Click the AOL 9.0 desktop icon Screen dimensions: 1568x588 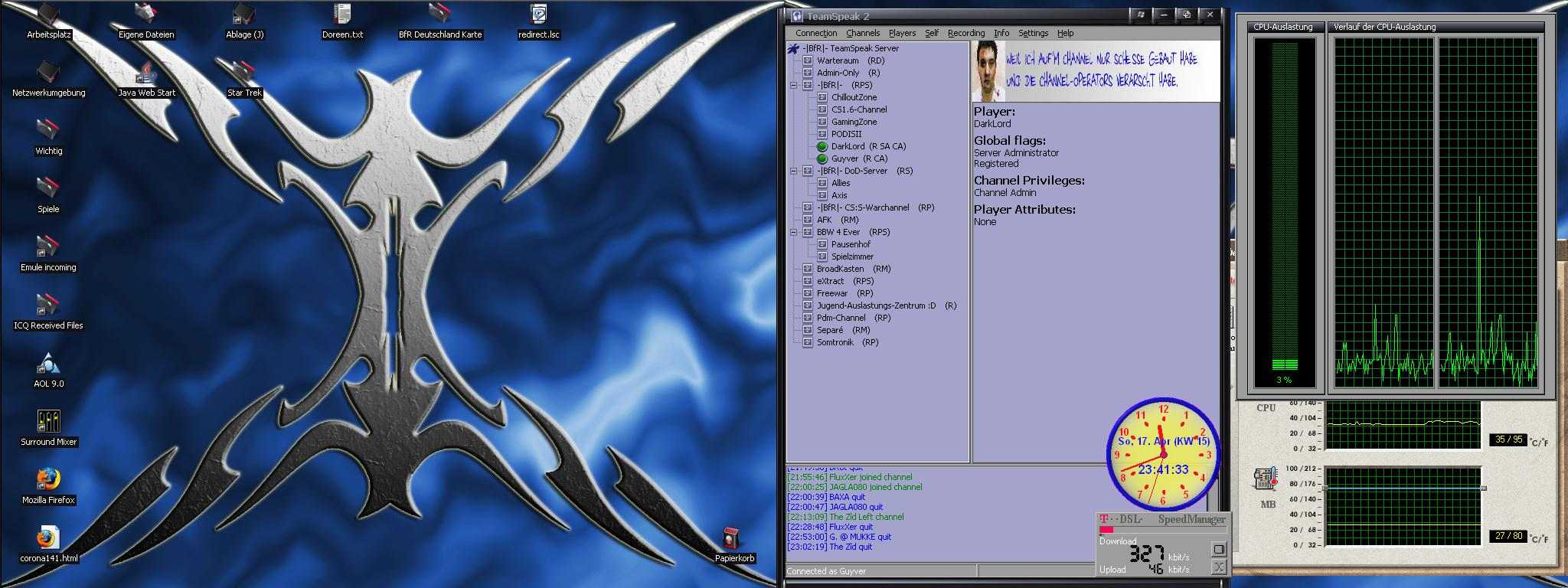(x=48, y=364)
